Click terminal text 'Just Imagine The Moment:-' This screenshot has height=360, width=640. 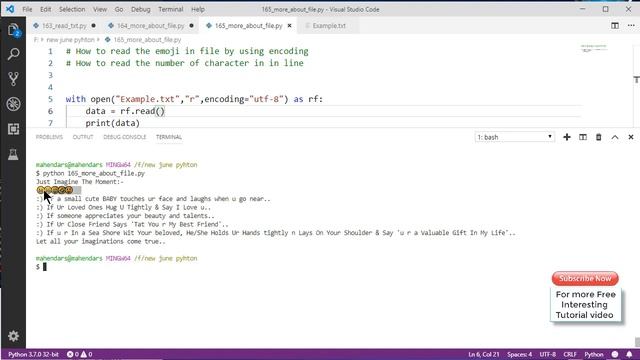pos(80,182)
